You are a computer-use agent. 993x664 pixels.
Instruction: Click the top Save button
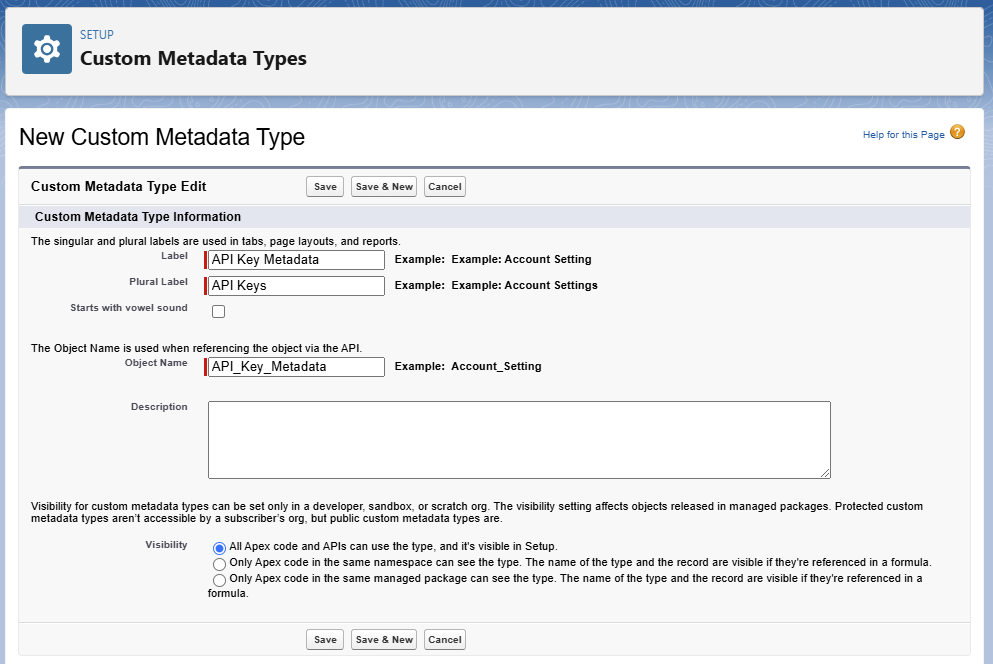pos(325,186)
